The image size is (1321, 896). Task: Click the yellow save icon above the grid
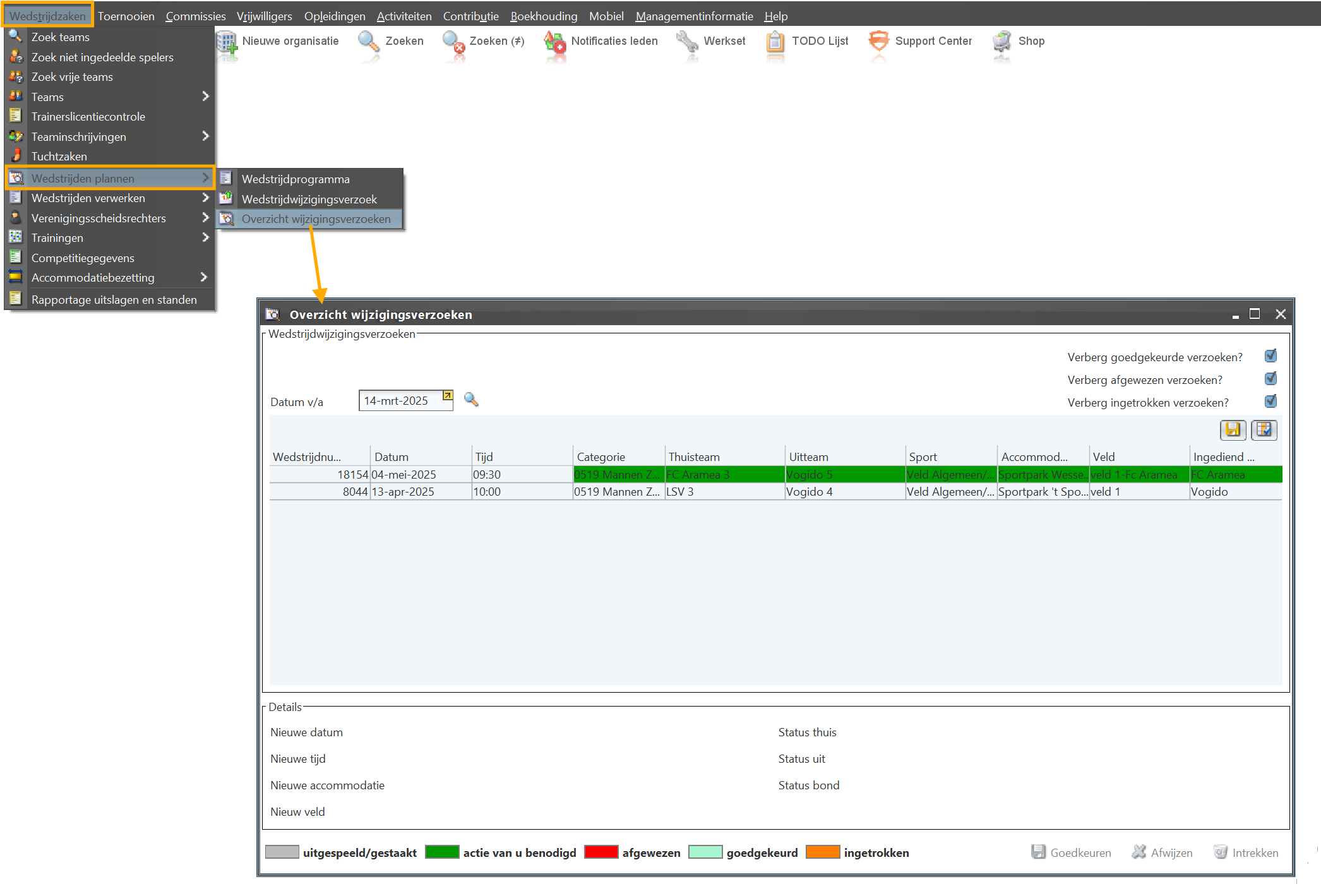point(1233,430)
